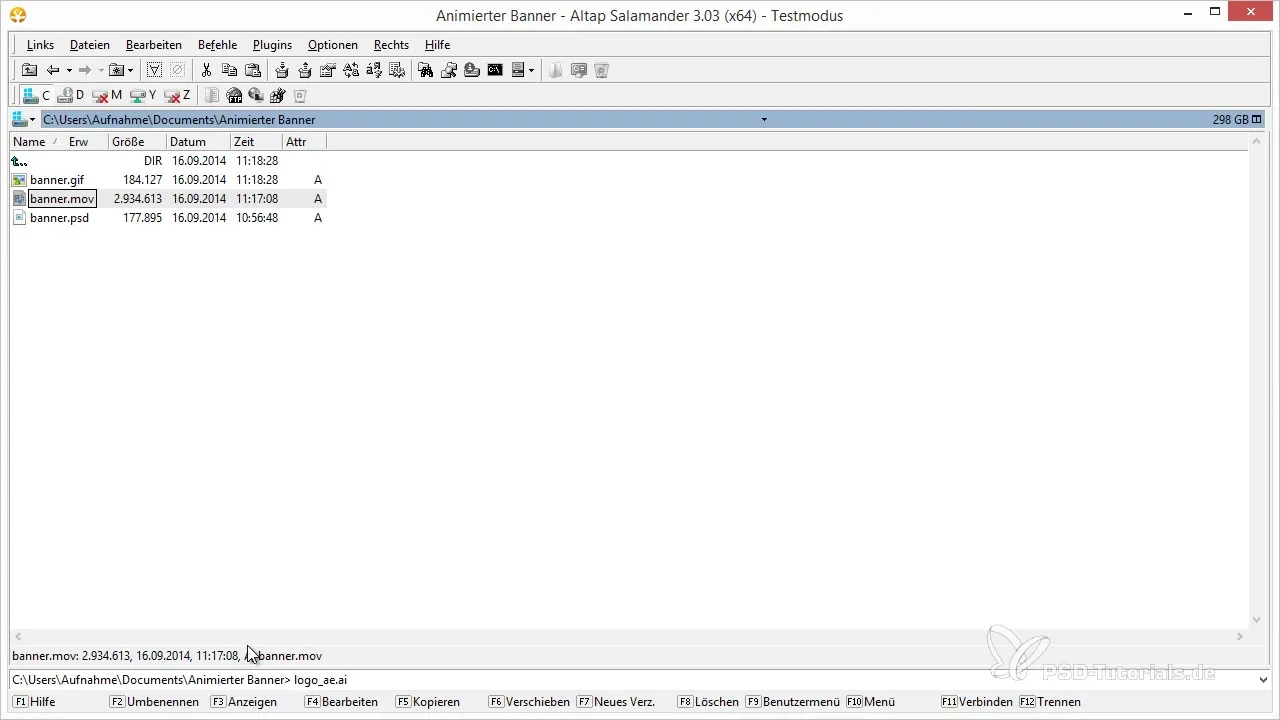This screenshot has height=720, width=1280.
Task: Open directory history dropdown in path bar
Action: pyautogui.click(x=764, y=120)
